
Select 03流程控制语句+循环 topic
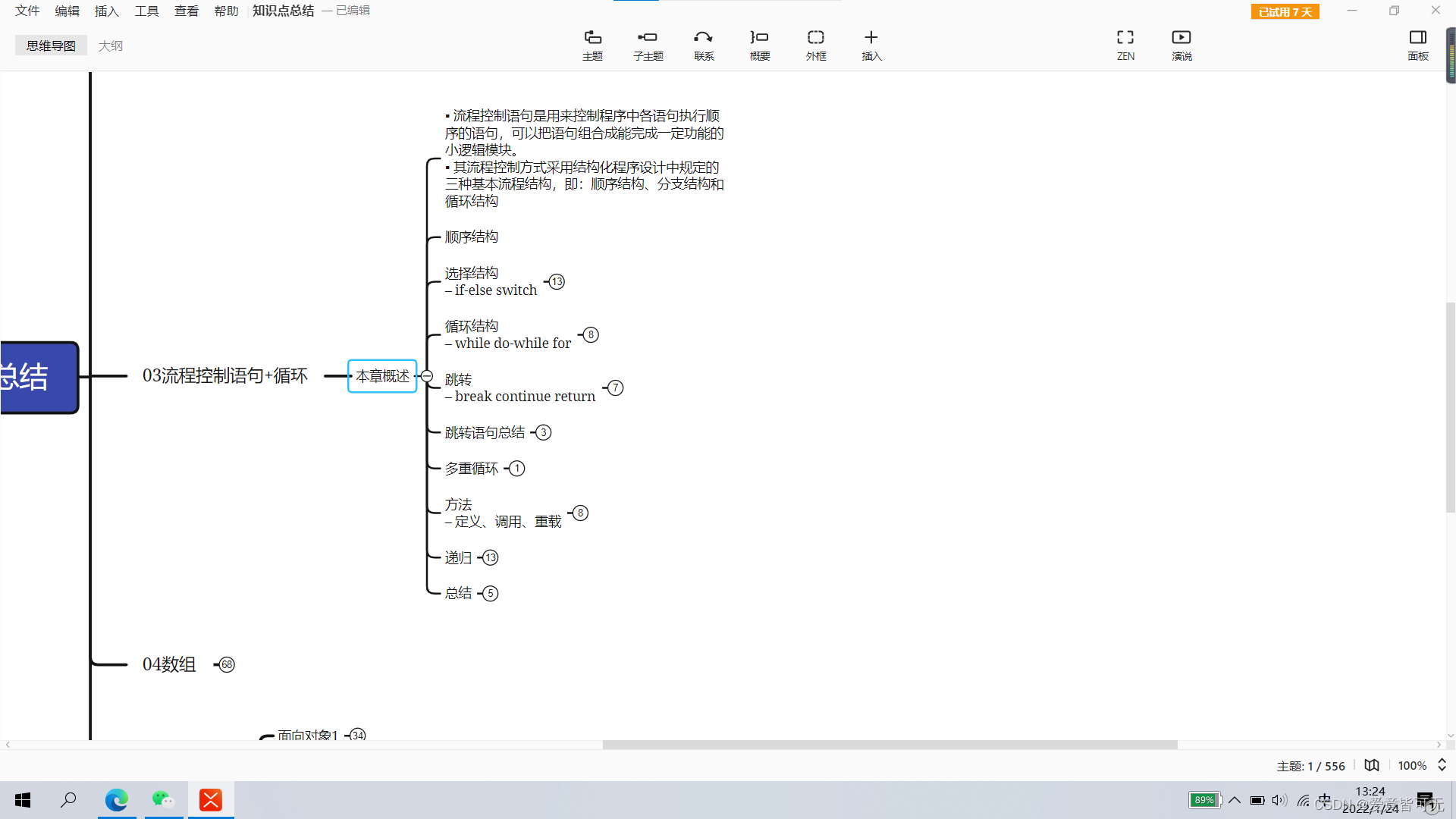(225, 376)
